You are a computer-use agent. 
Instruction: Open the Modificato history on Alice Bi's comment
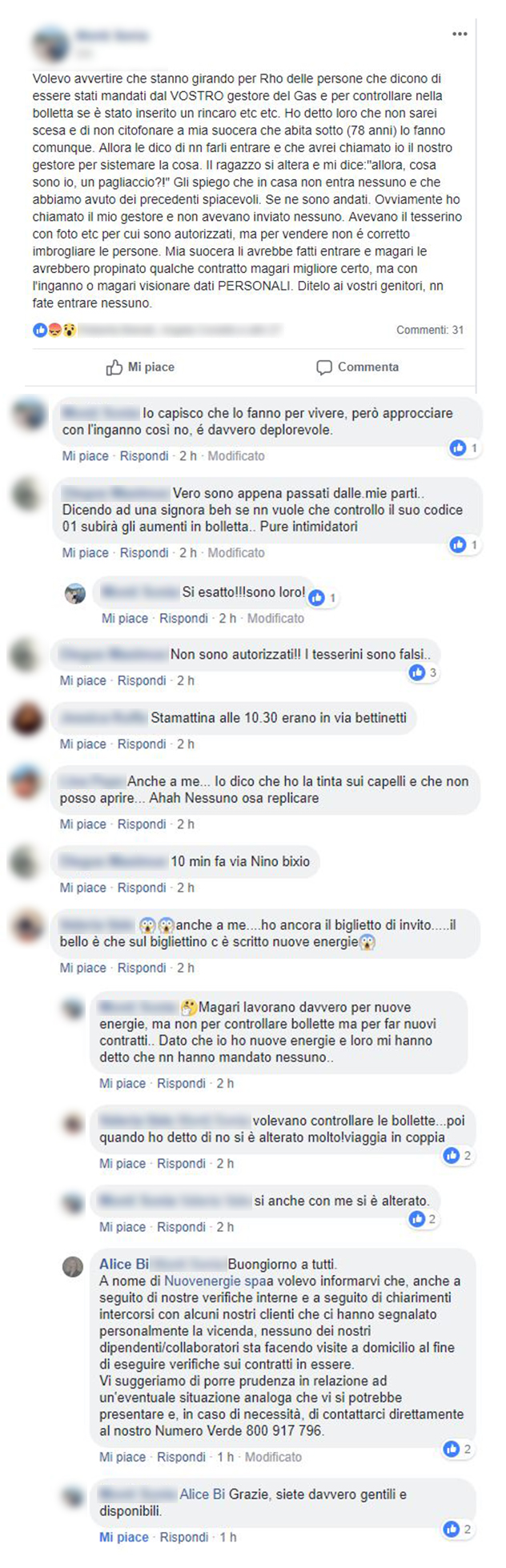pyautogui.click(x=273, y=1457)
